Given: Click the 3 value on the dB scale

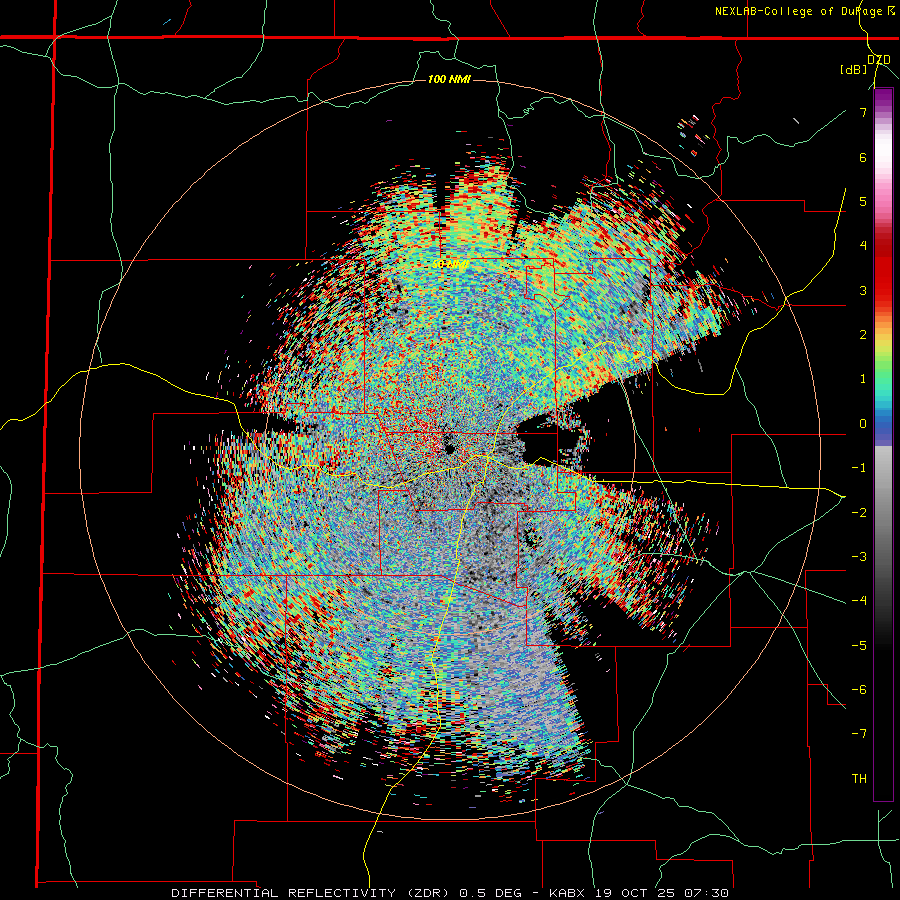Looking at the screenshot, I should (x=863, y=290).
